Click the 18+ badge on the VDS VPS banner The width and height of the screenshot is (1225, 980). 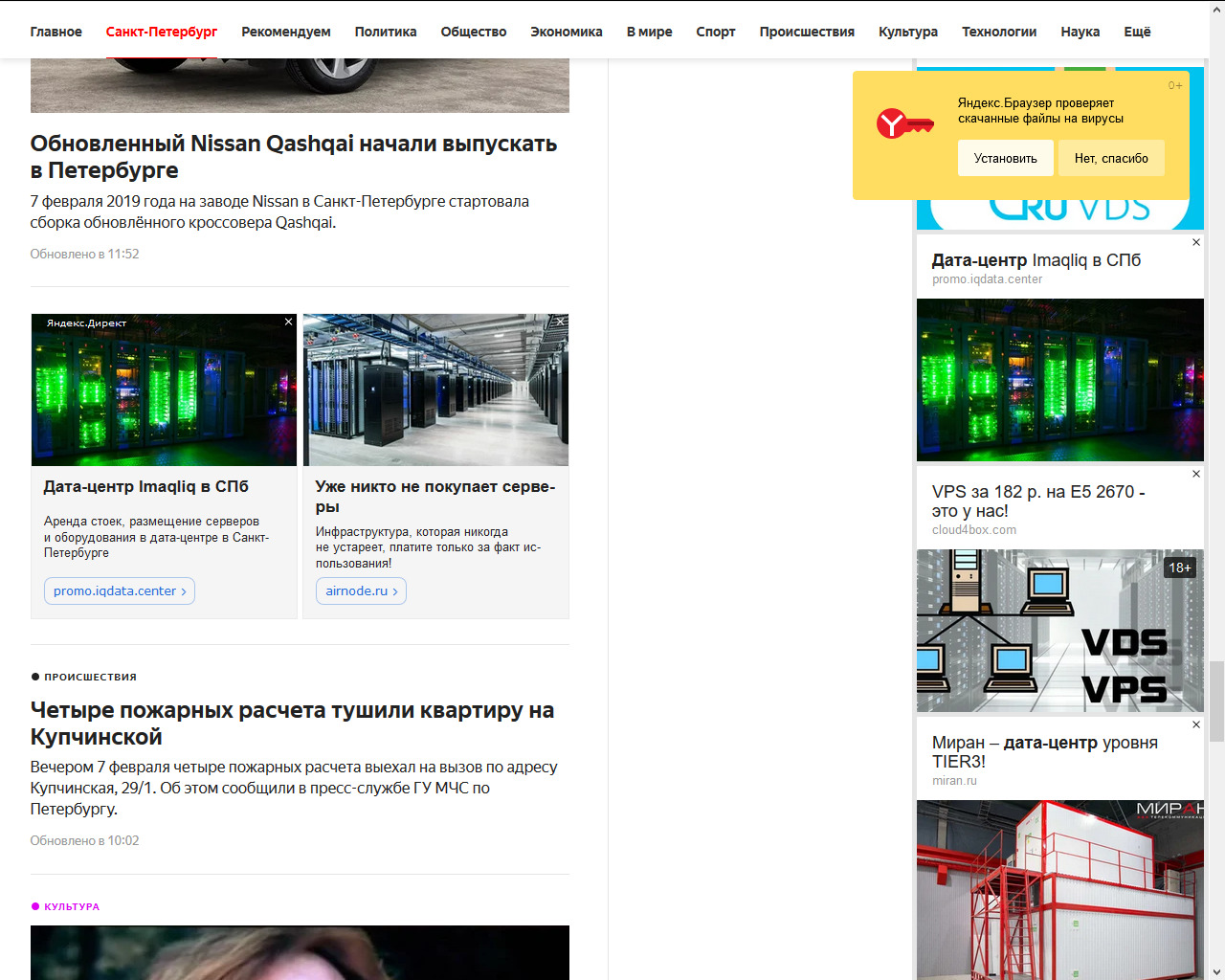[1179, 568]
